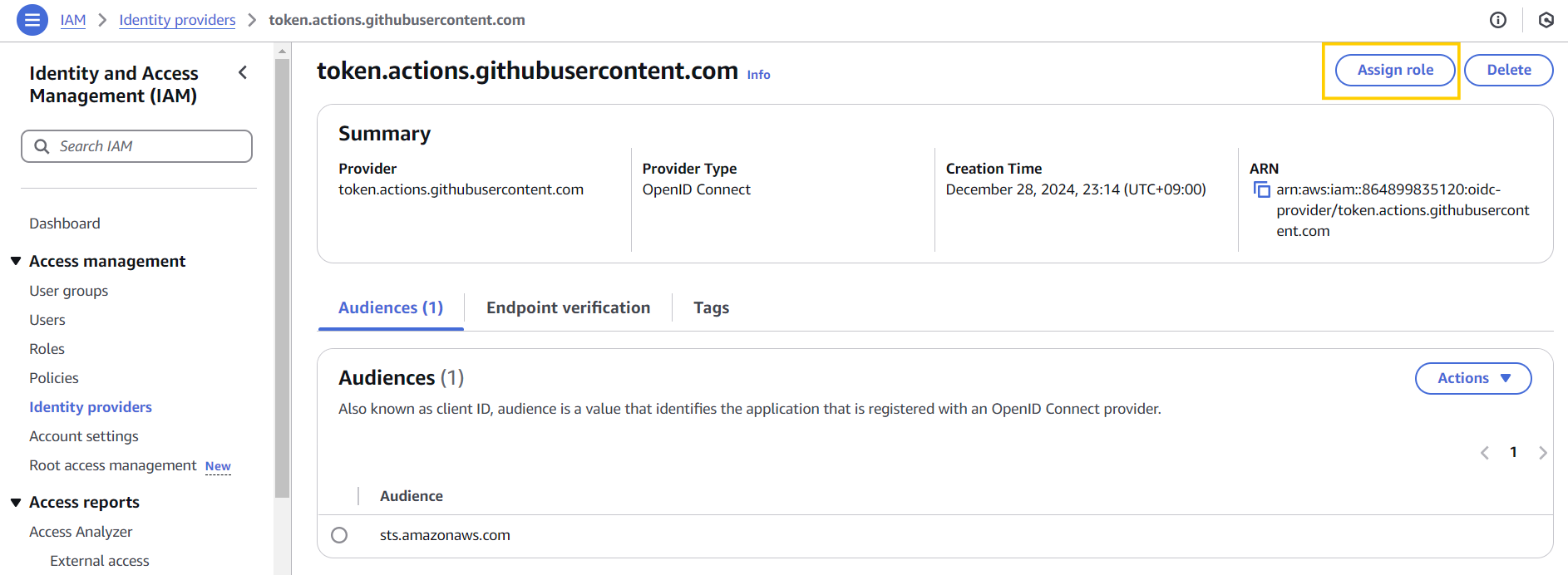
Task: Switch to the Endpoint verification tab
Action: 568,308
